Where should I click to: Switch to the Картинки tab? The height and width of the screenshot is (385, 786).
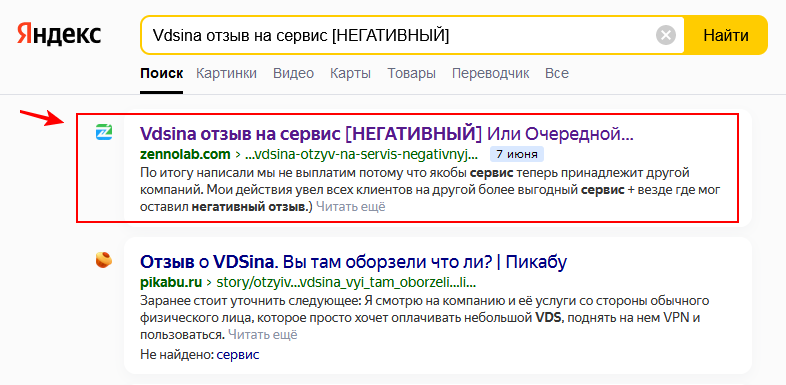coord(226,74)
